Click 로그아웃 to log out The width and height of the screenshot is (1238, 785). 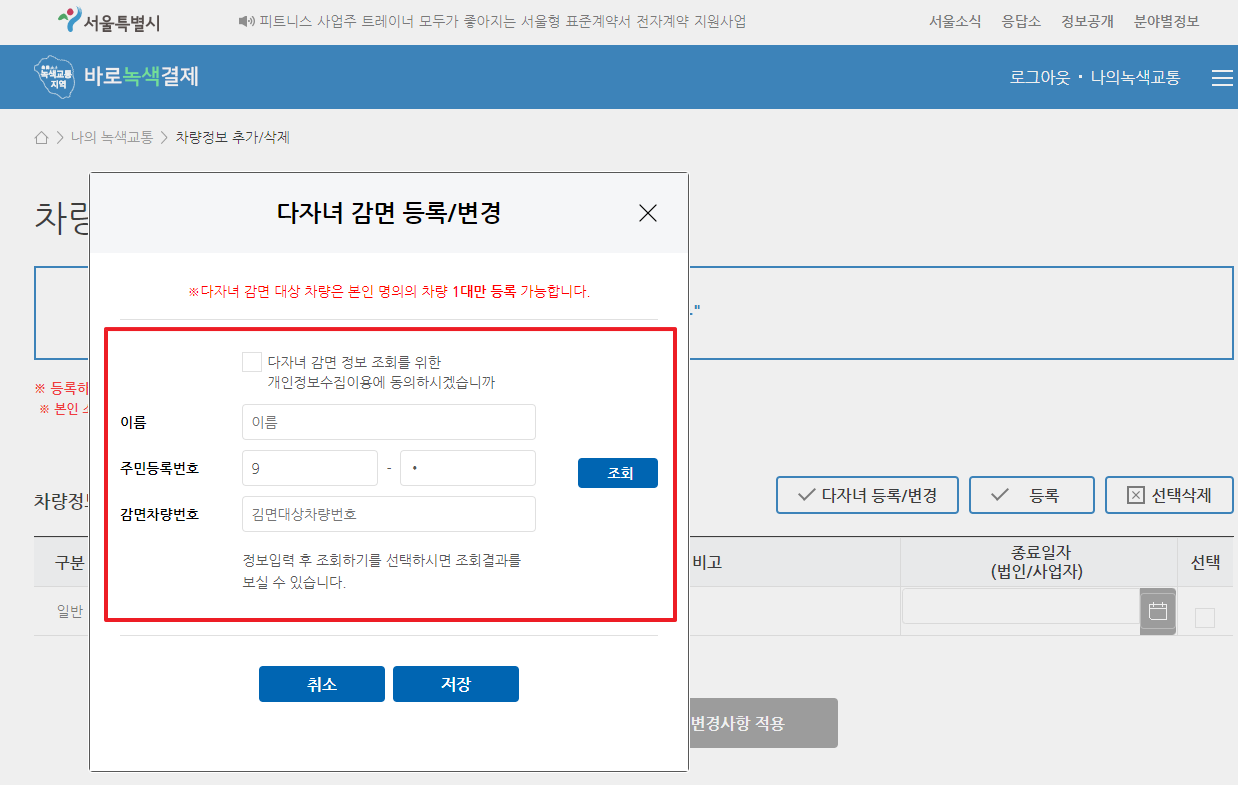[x=1040, y=77]
